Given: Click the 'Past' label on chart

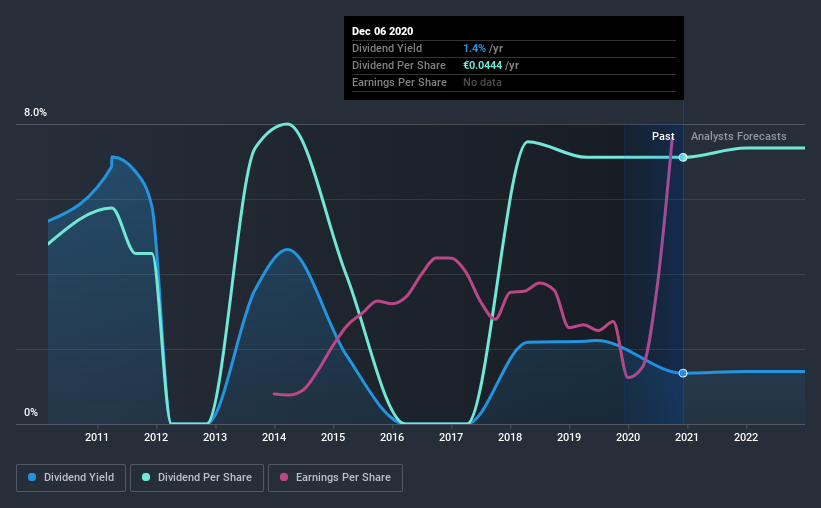Looking at the screenshot, I should pos(663,136).
